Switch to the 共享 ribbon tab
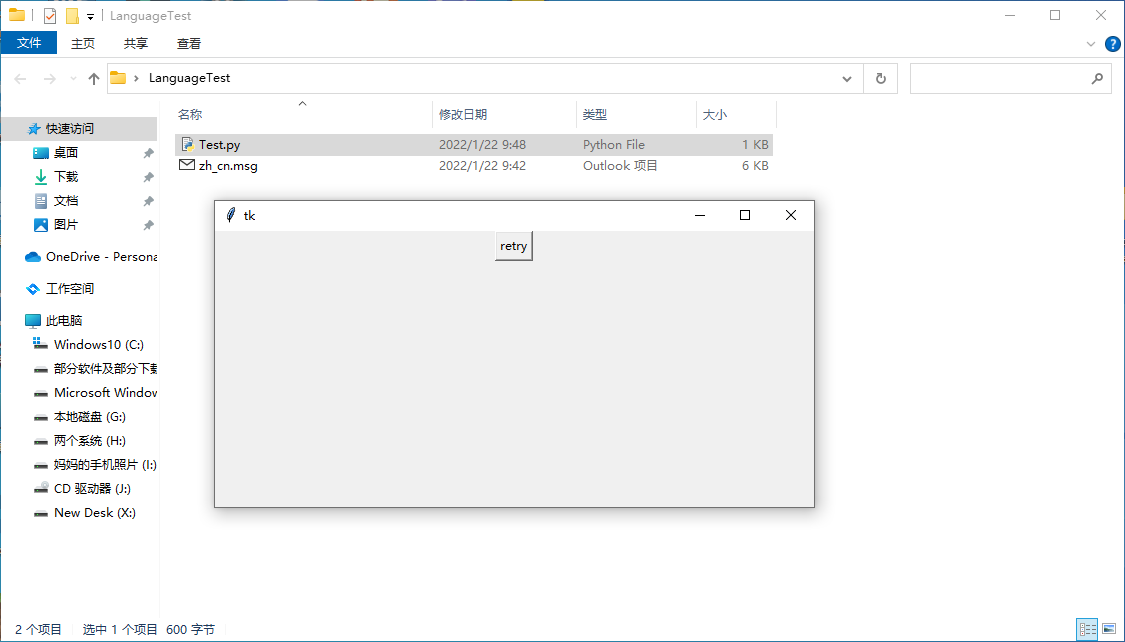 coord(136,43)
